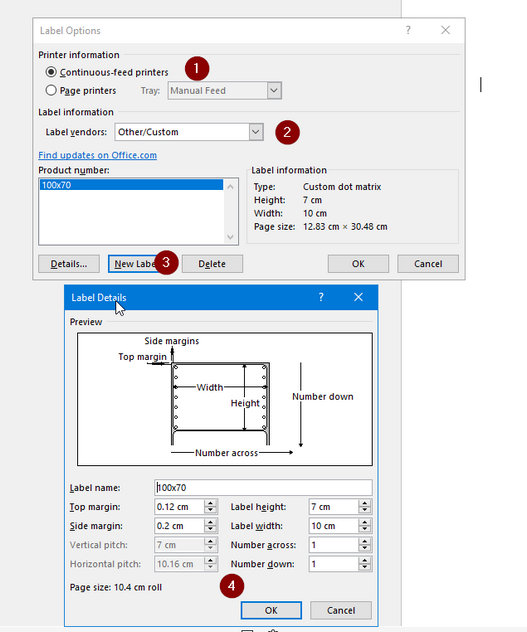Click the label Preview diagram
Image resolution: width=527 pixels, height=632 pixels.
[x=225, y=399]
